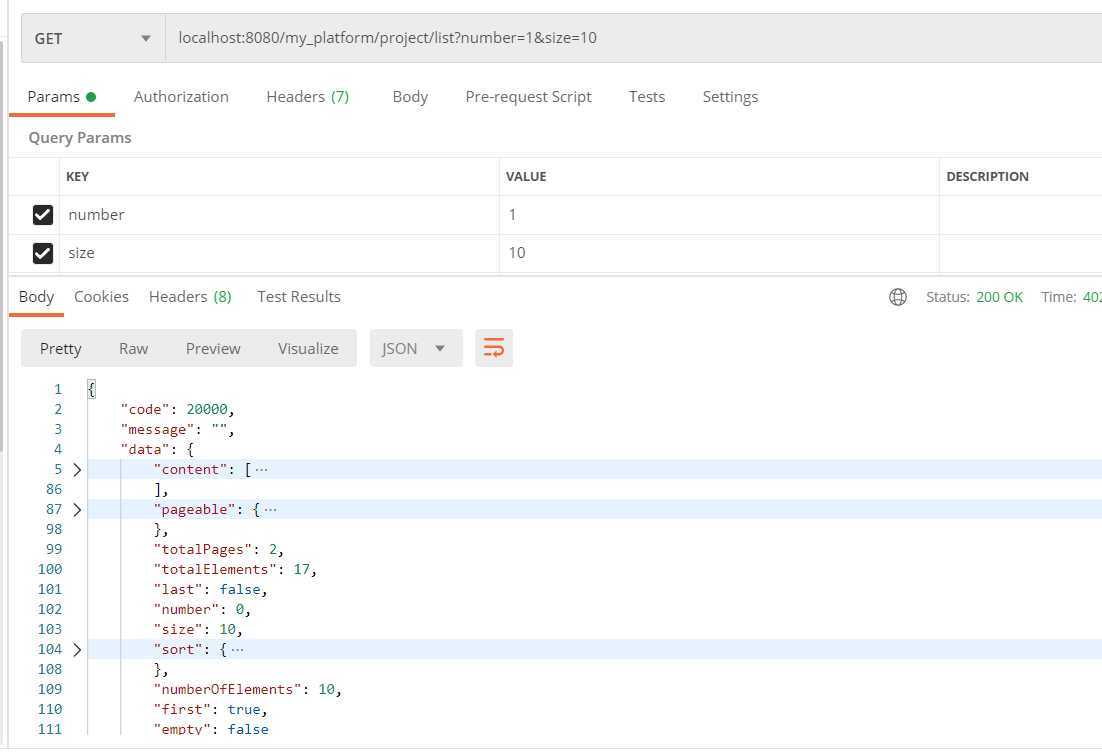
Task: Uncheck the number query param checkbox
Action: pos(43,214)
